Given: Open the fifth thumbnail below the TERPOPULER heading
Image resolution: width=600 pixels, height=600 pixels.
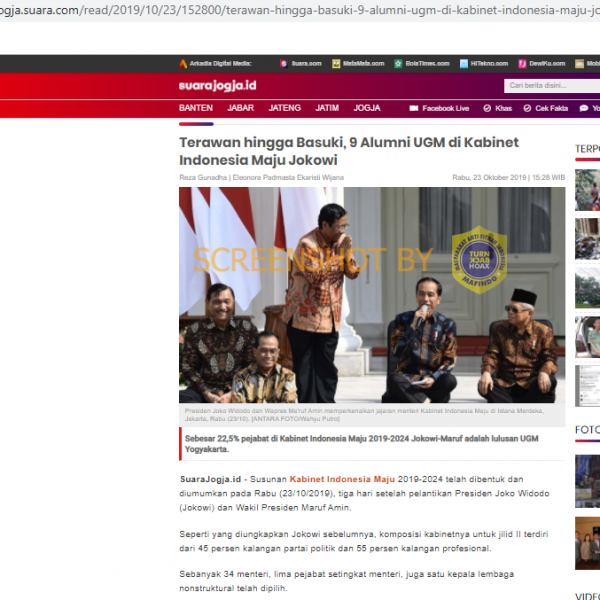Looking at the screenshot, I should pyautogui.click(x=587, y=386).
